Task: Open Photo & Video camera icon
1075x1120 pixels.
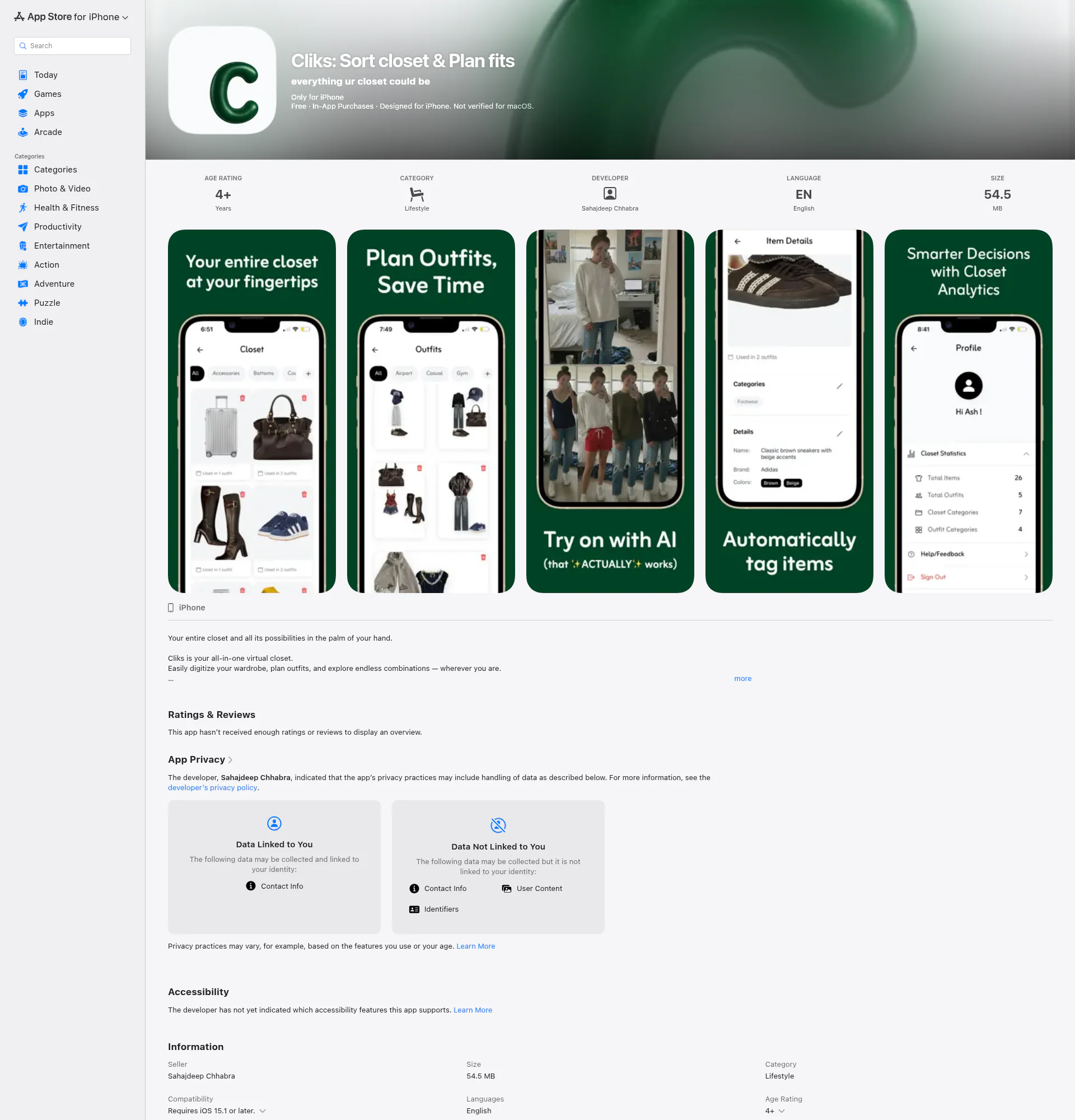Action: [x=23, y=189]
